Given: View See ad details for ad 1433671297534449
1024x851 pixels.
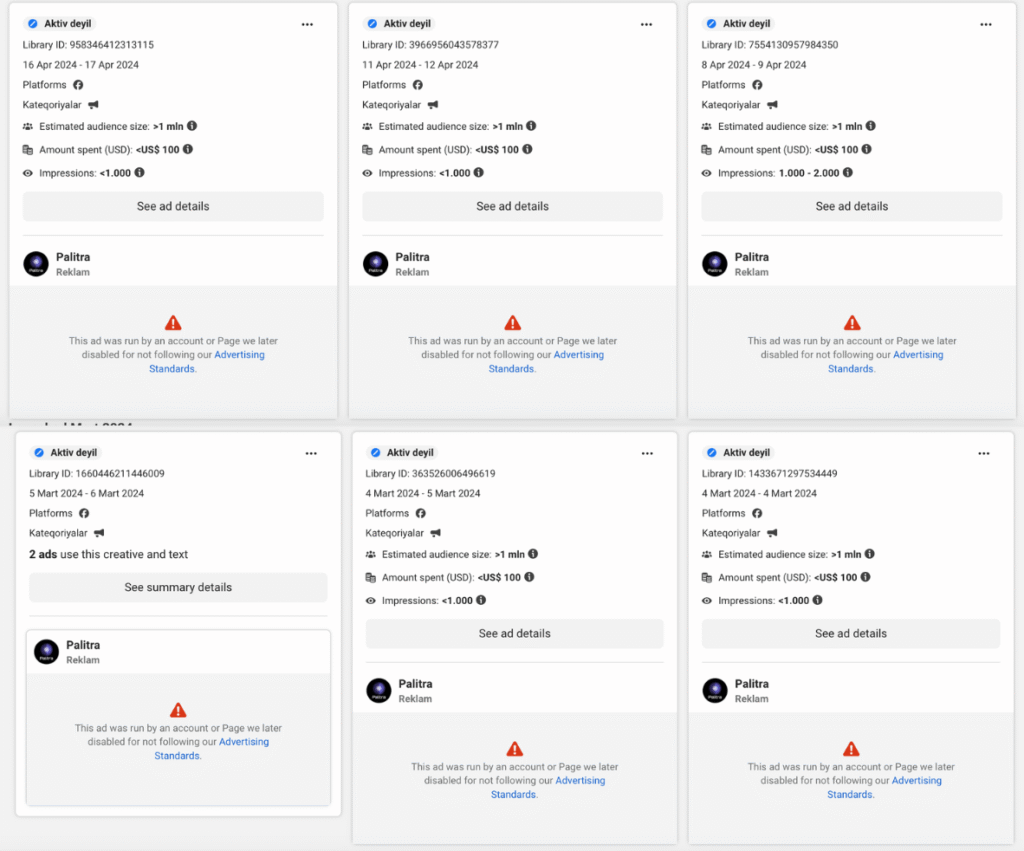Looking at the screenshot, I should pyautogui.click(x=851, y=633).
